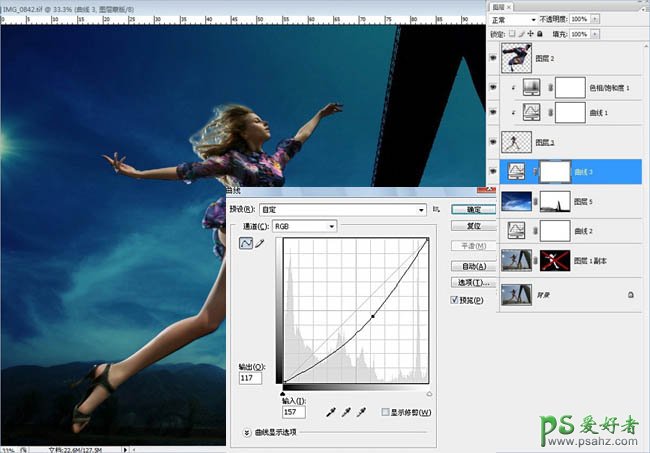Select the pencil draw-curve tool
The image size is (650, 453).
pos(261,243)
